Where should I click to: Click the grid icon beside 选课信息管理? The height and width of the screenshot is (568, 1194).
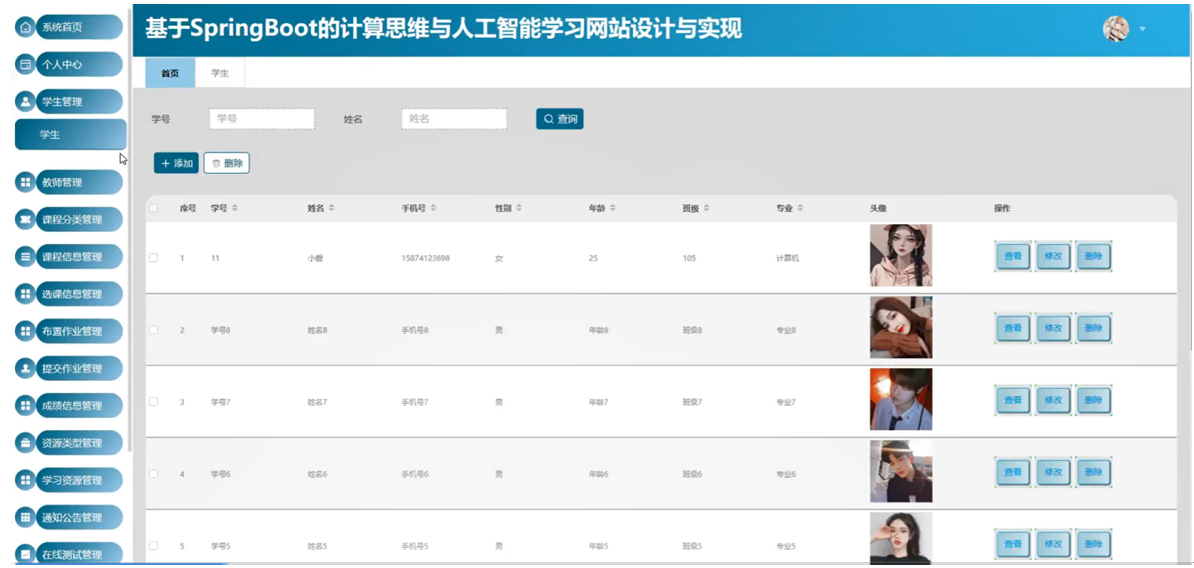click(x=25, y=294)
